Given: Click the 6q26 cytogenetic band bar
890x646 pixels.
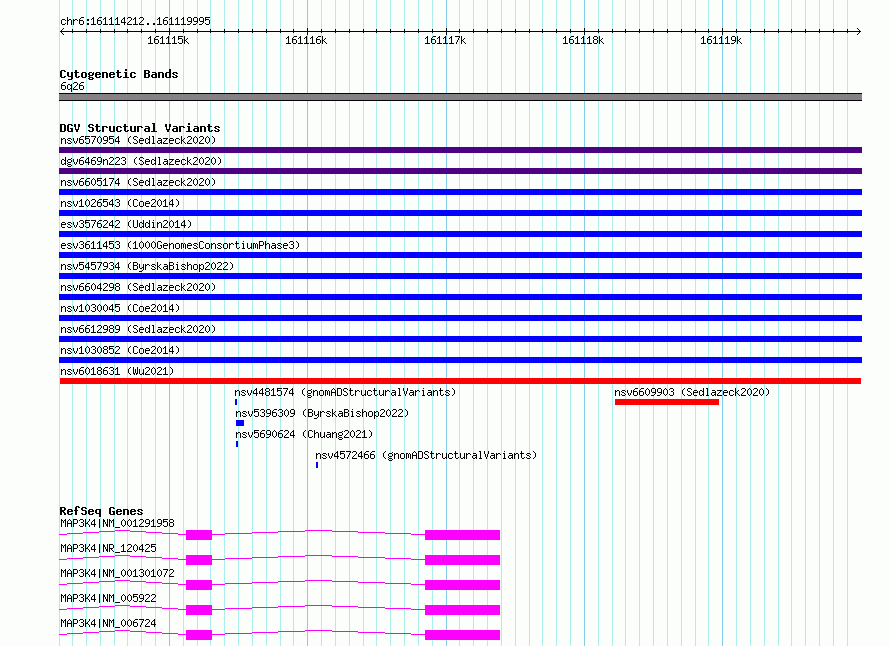Looking at the screenshot, I should pyautogui.click(x=460, y=97).
